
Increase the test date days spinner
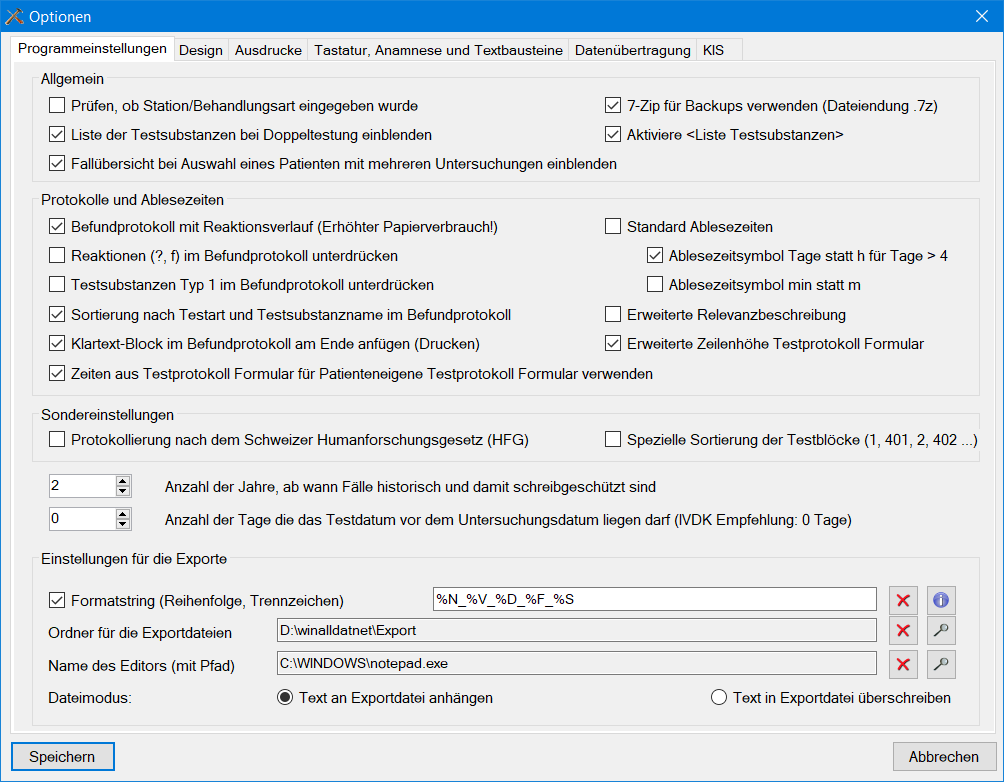tap(123, 514)
